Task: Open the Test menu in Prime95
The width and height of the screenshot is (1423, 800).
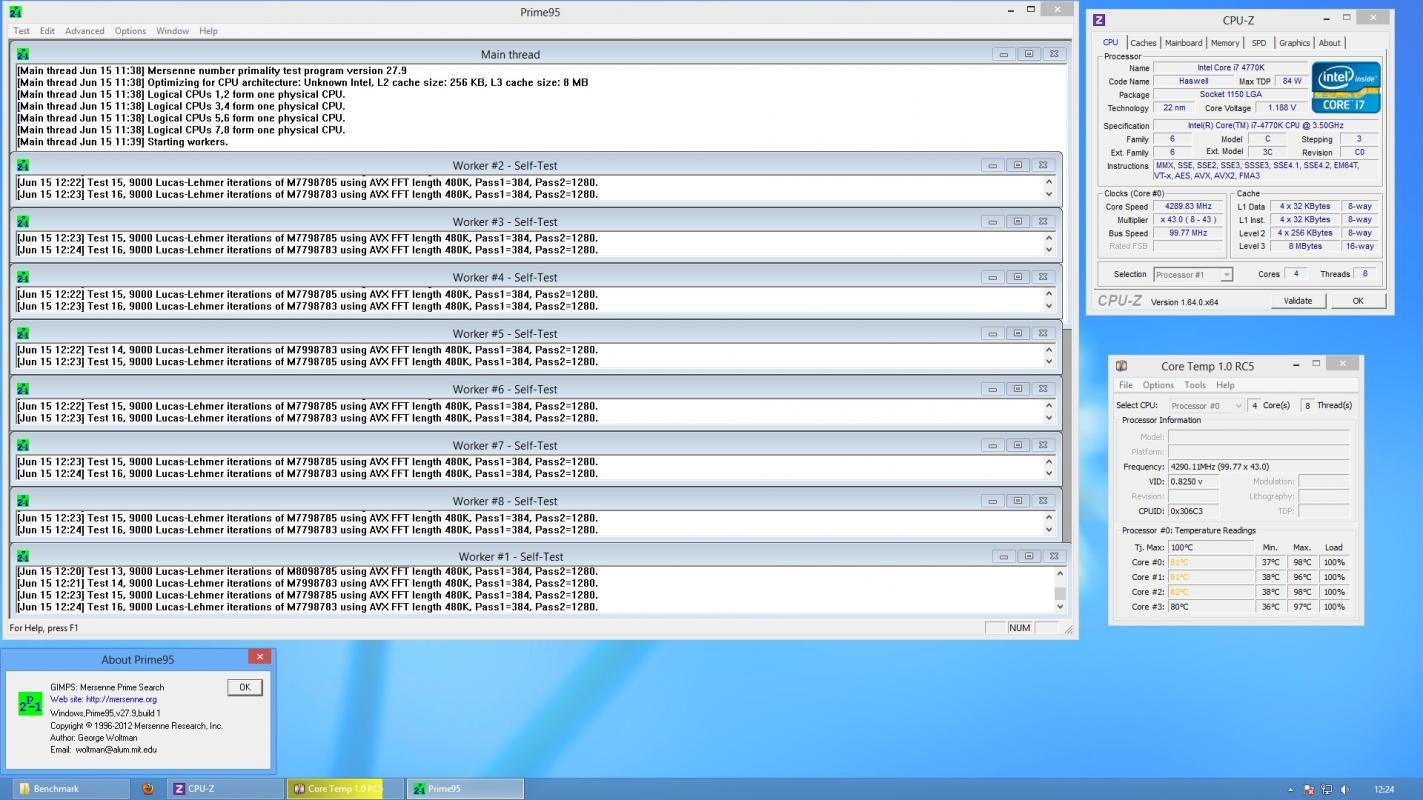Action: 21,31
